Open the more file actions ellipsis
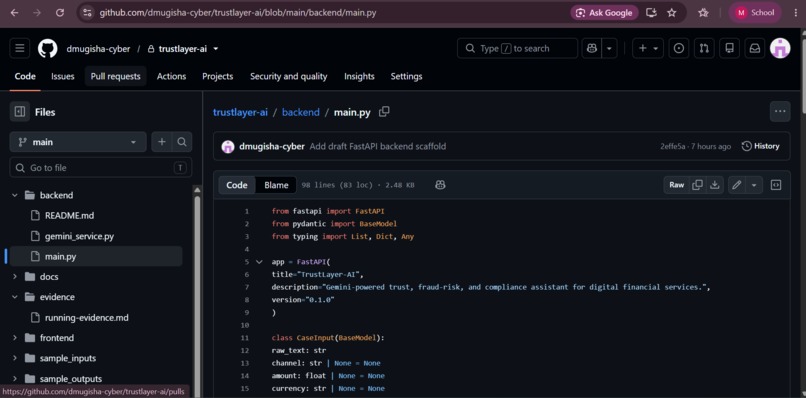Image resolution: width=806 pixels, height=398 pixels. pos(780,112)
